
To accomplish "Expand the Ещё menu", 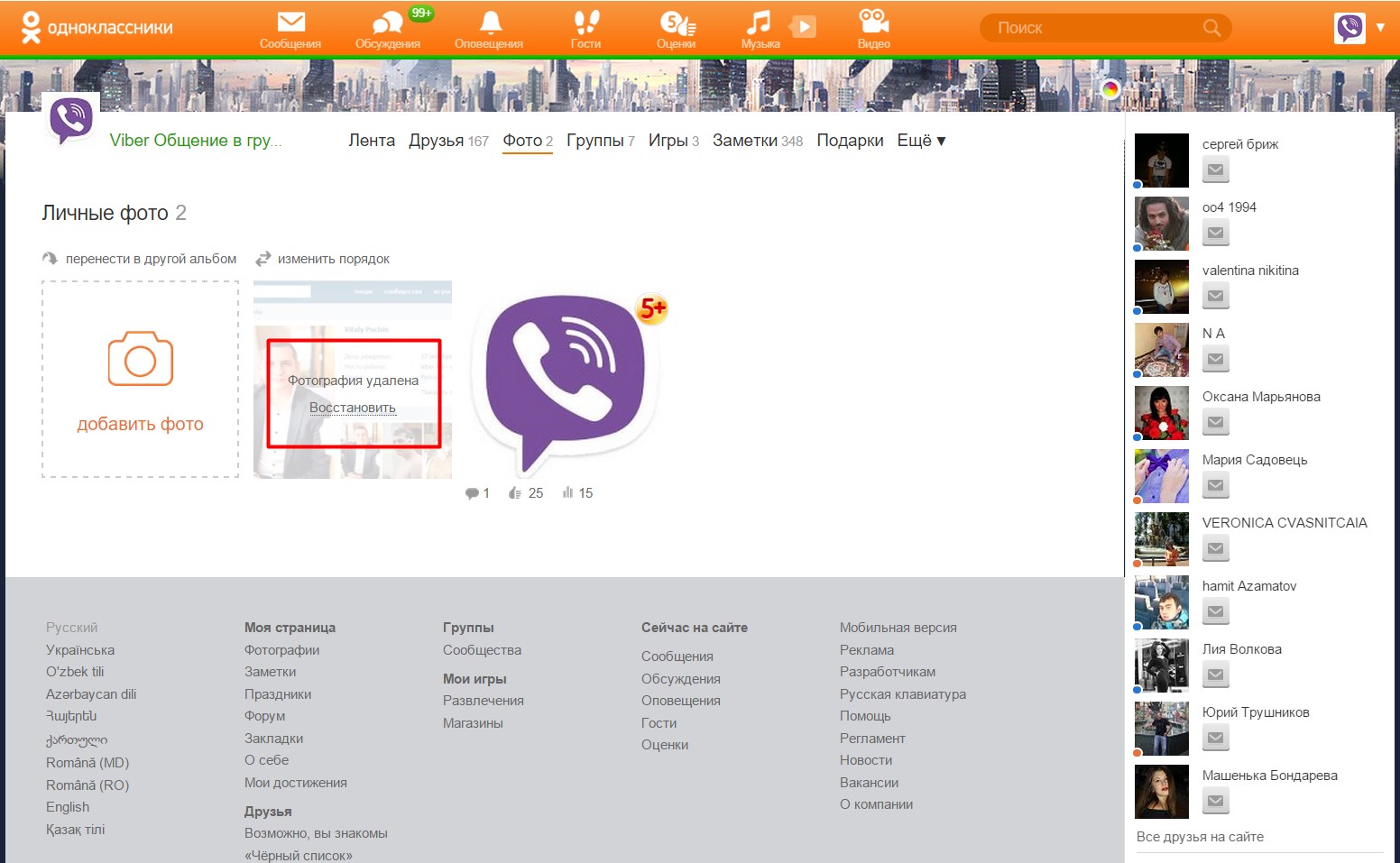I will tap(921, 141).
